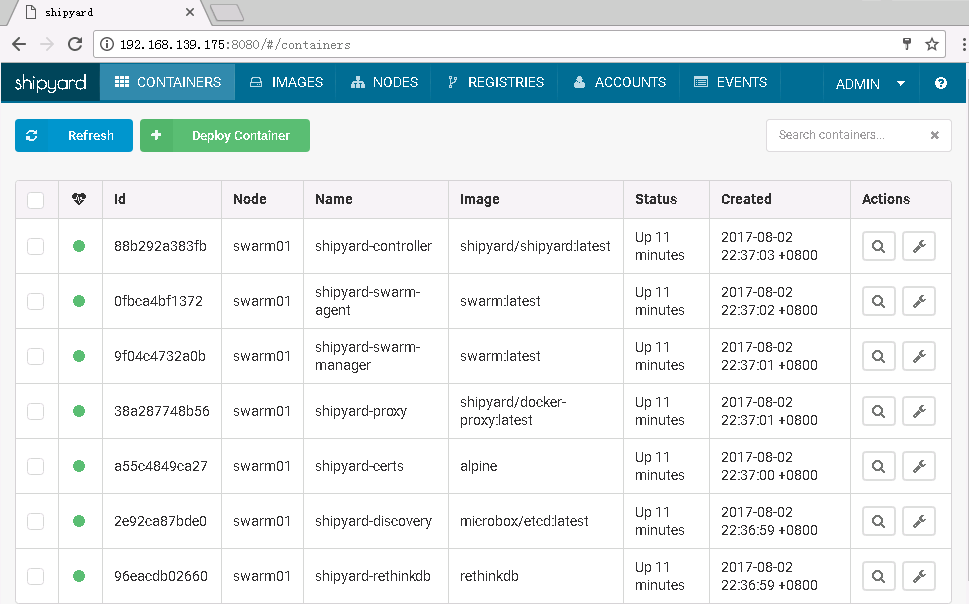The image size is (969, 604).
Task: Click the rethinkdb image cell
Action: point(489,576)
